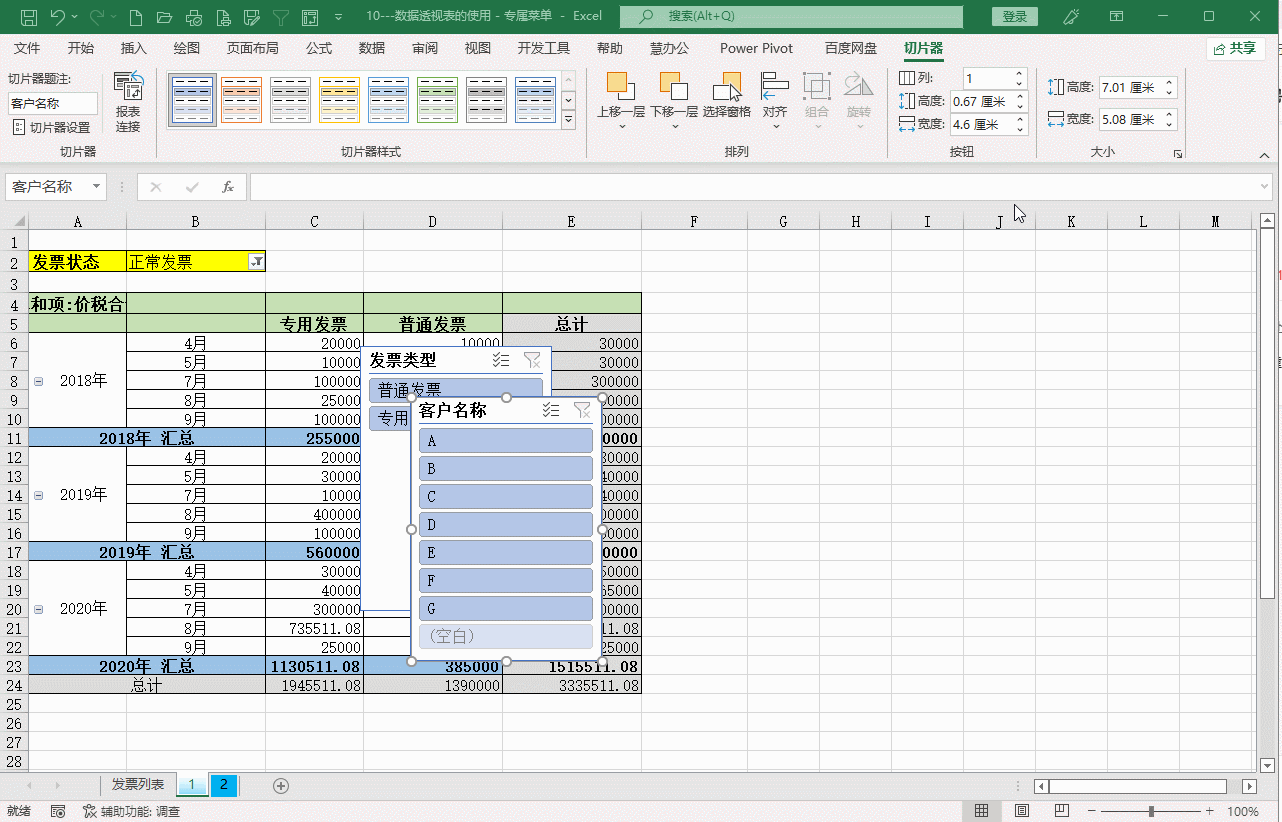
Task: Clear filter icon in 客户名称 slicer
Action: click(x=582, y=410)
